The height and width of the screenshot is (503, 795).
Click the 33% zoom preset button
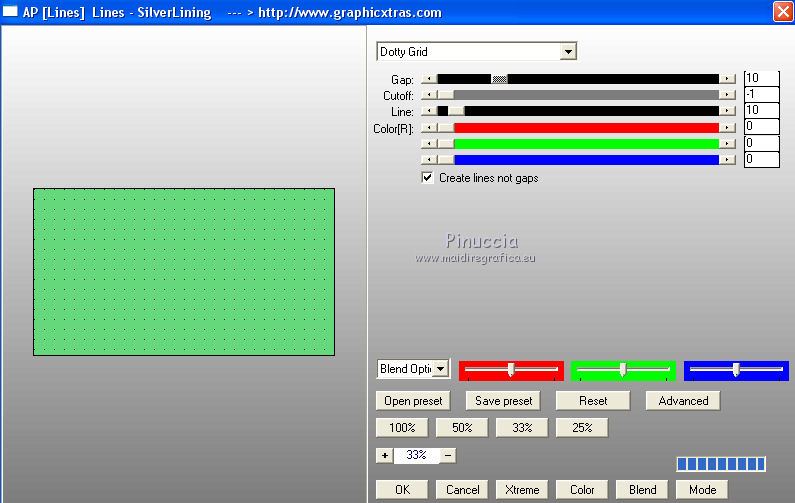point(522,427)
